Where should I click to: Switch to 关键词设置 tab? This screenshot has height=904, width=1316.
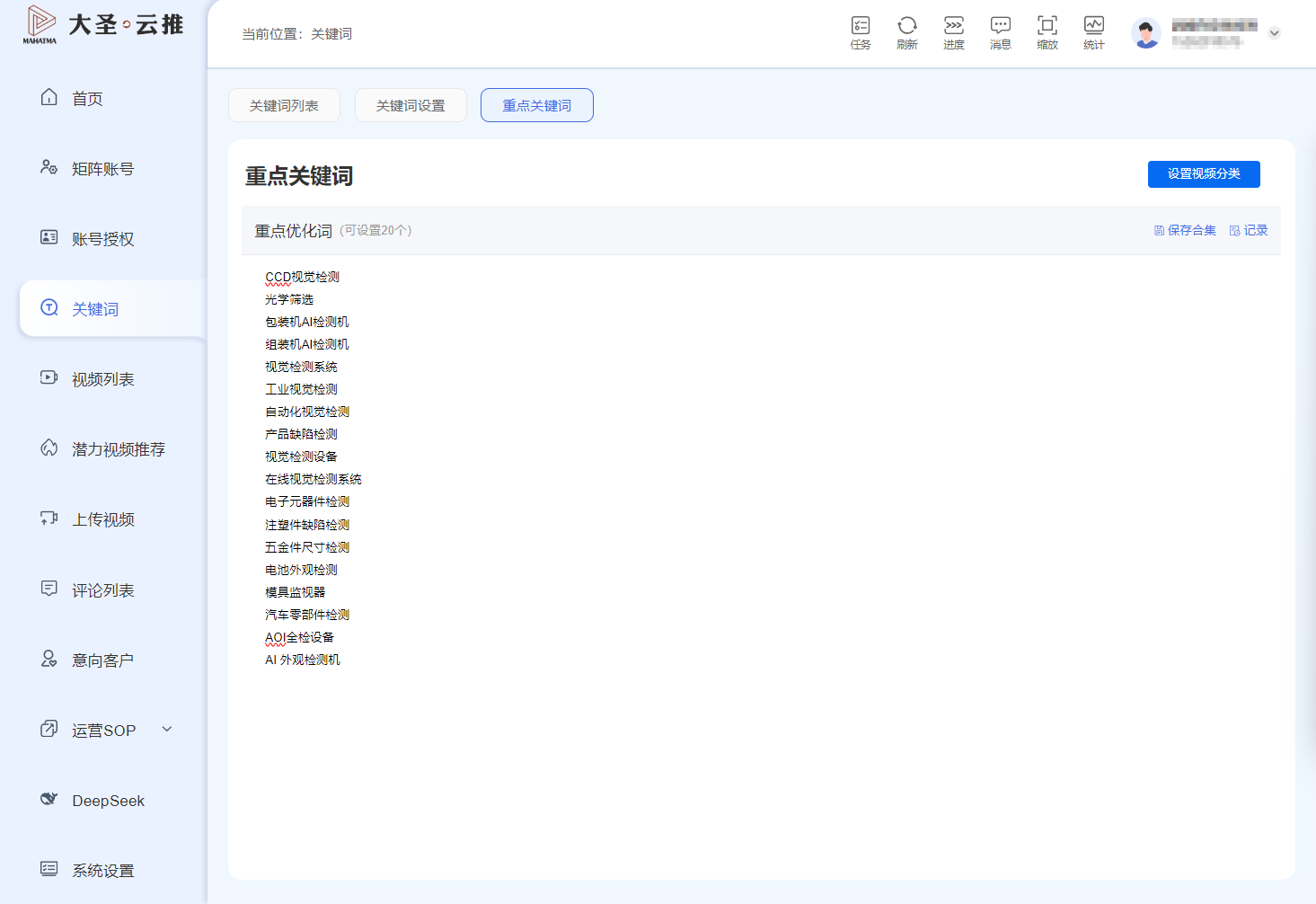tap(411, 105)
